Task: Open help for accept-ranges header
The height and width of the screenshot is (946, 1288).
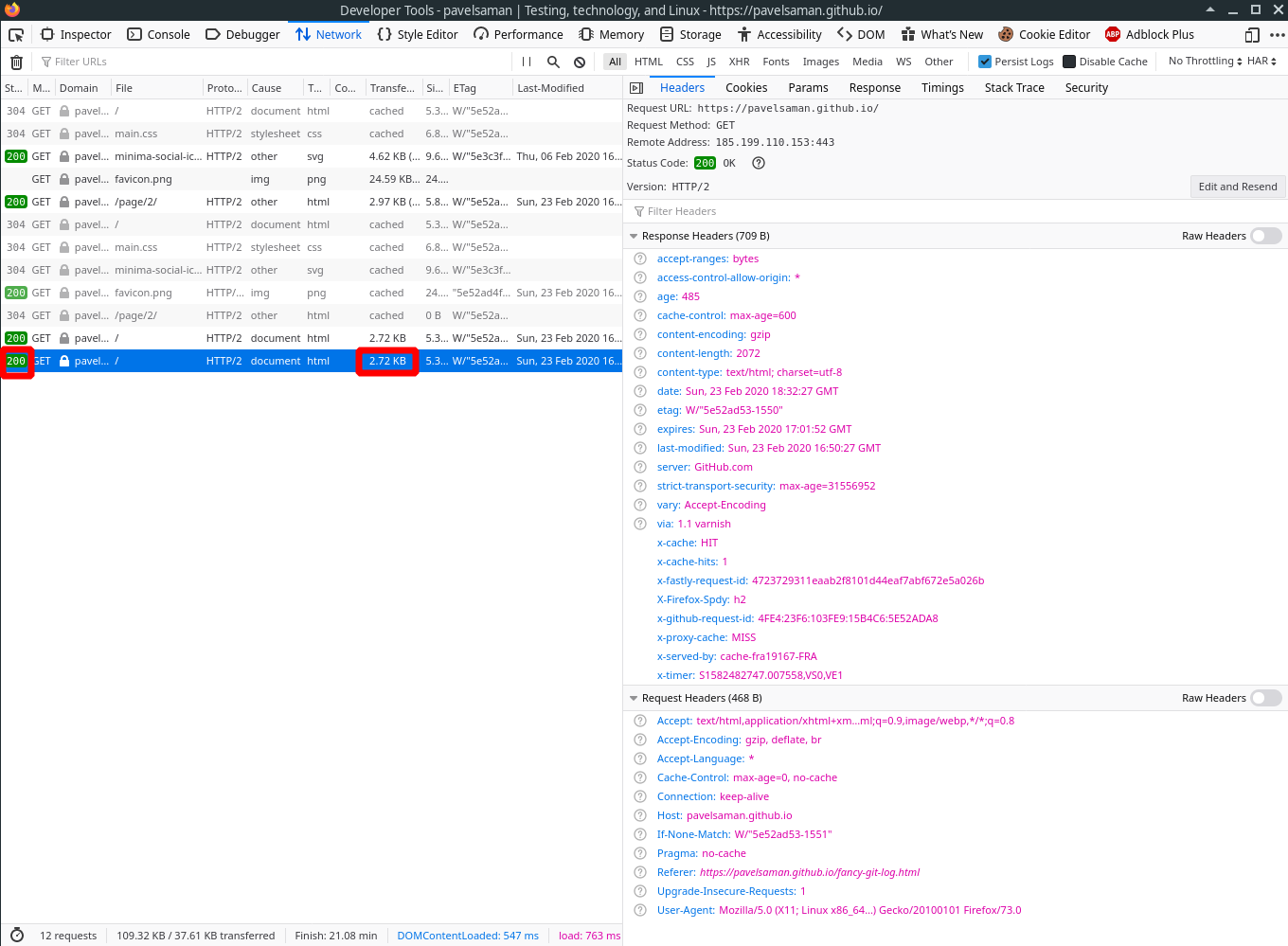Action: [640, 259]
